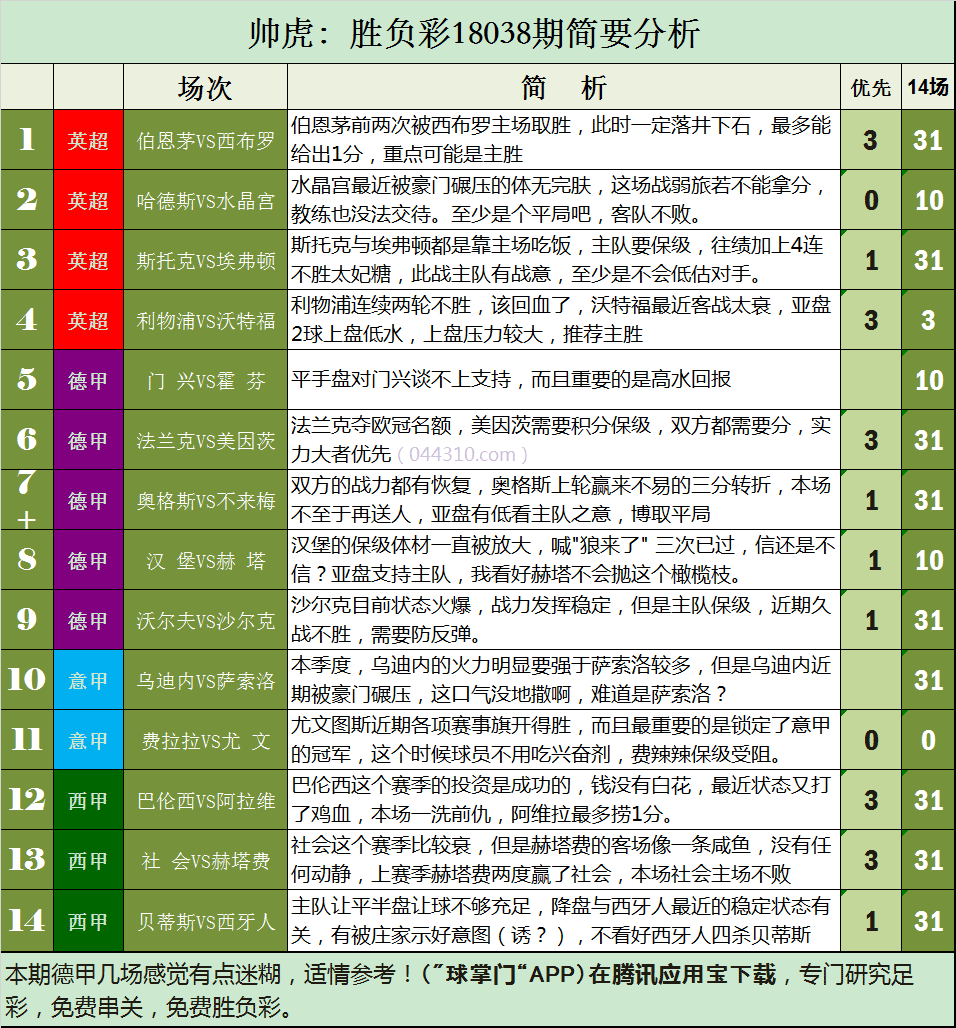Click the 优先 column header

point(871,87)
